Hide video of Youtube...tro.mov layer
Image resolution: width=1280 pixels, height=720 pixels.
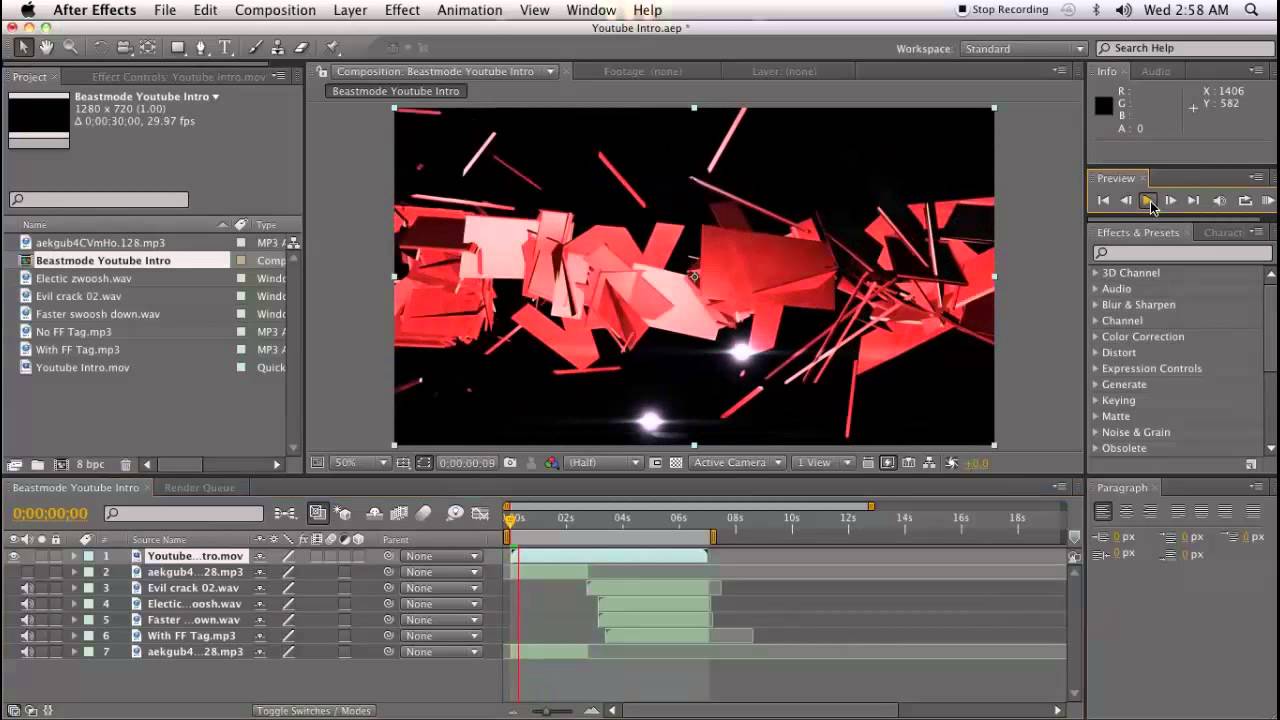pyautogui.click(x=14, y=556)
